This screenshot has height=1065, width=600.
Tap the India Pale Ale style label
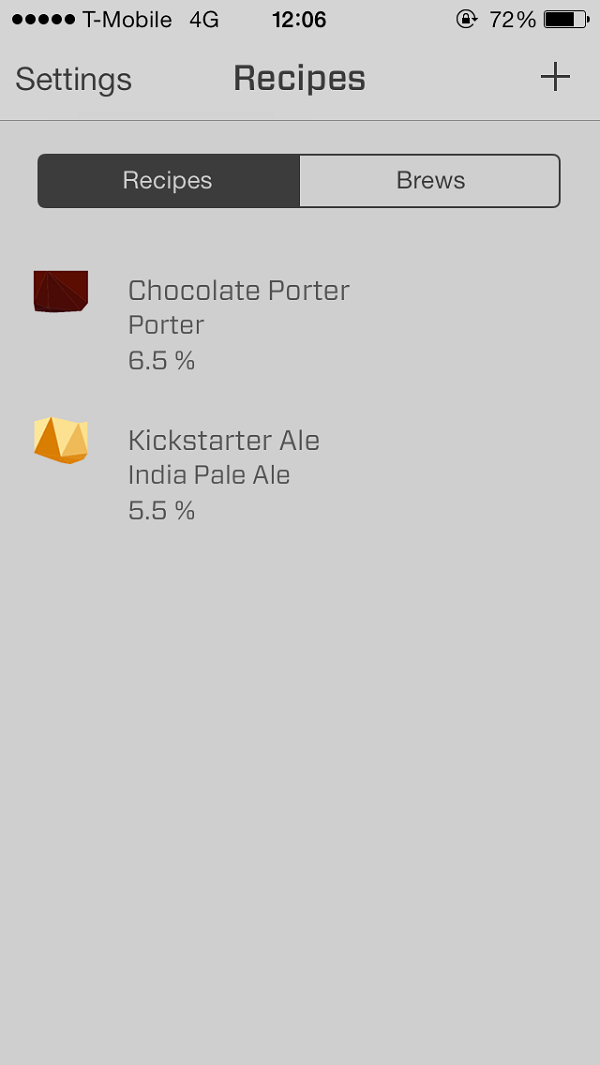(x=209, y=475)
